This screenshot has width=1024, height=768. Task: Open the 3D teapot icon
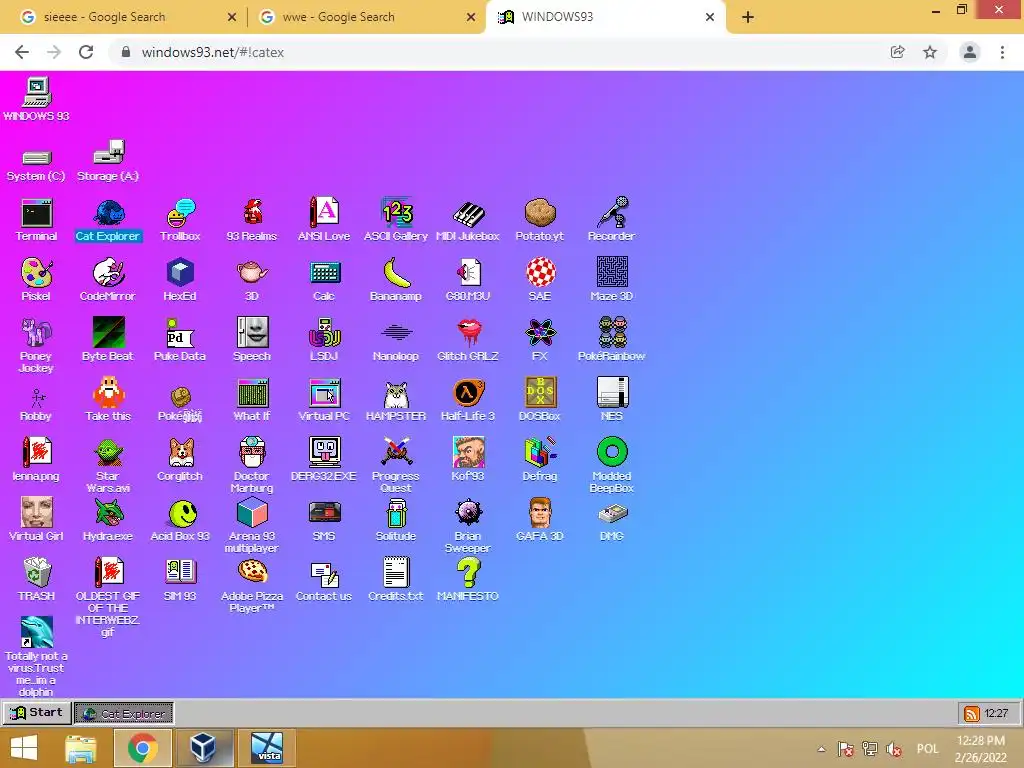[x=252, y=280]
